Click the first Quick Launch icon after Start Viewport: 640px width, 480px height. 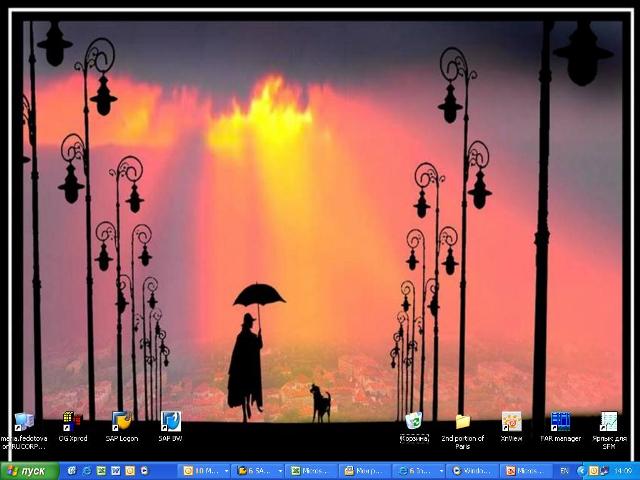coord(72,471)
